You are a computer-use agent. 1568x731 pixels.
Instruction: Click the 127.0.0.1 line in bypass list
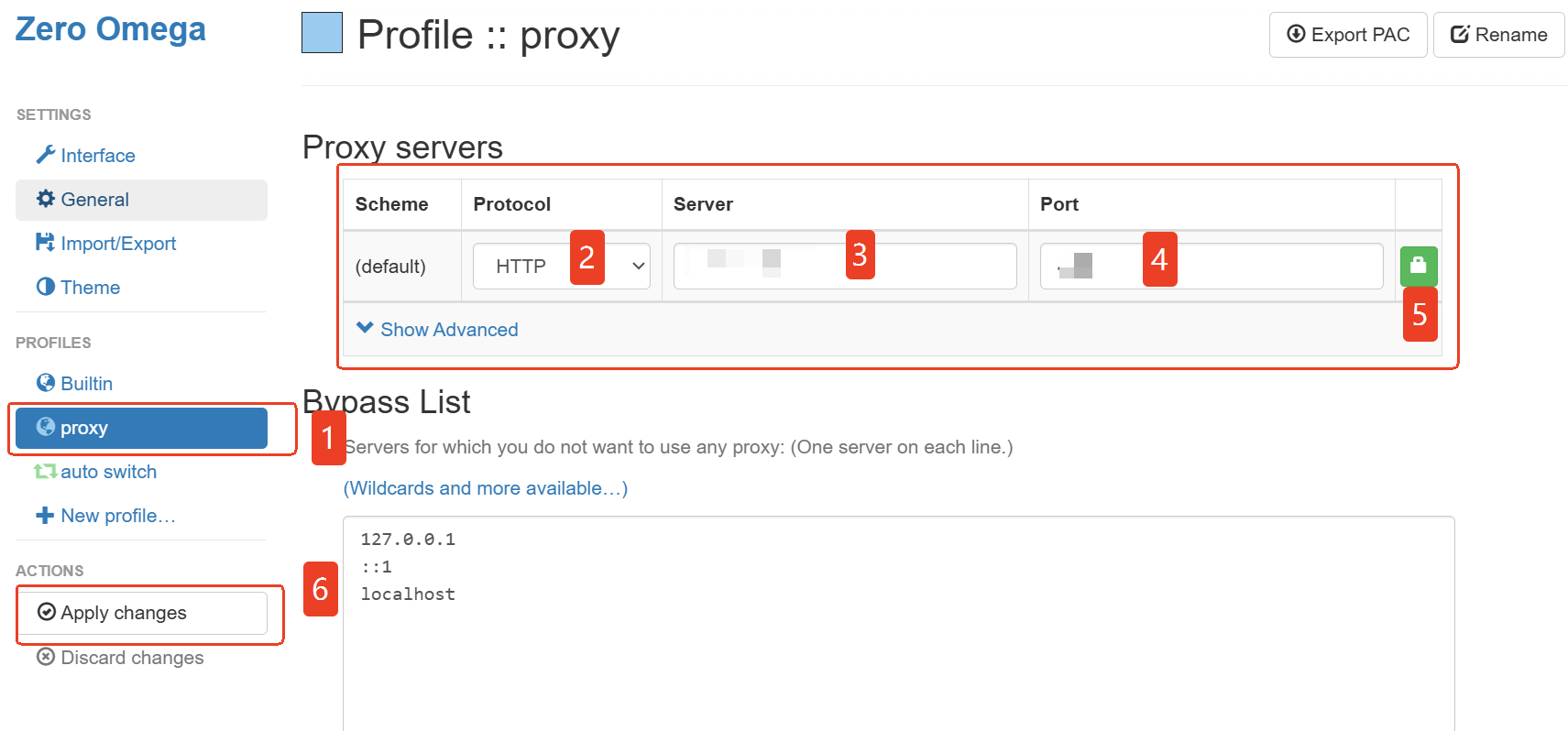(408, 540)
